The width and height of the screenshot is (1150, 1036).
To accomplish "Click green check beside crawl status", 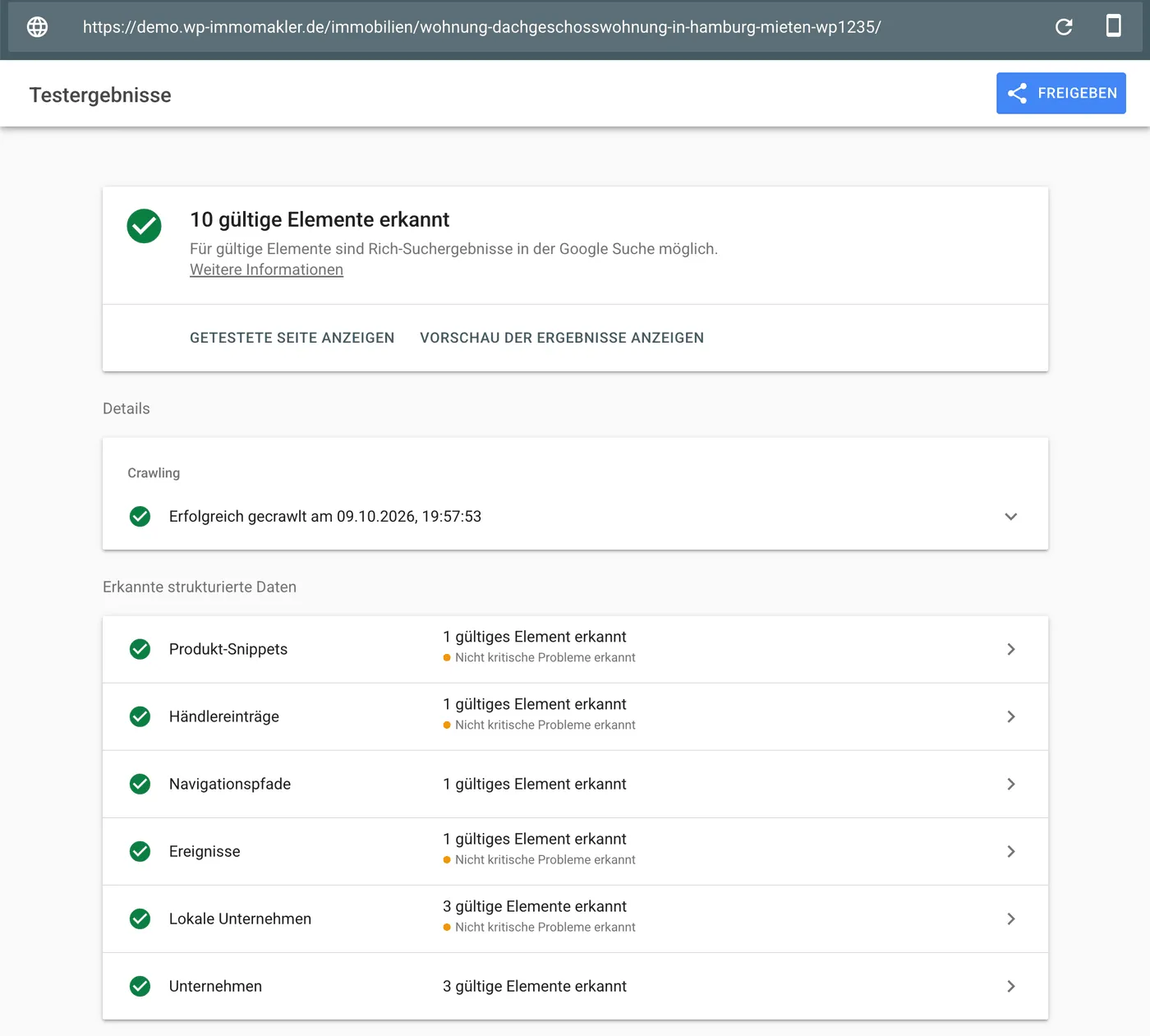I will coord(140,517).
